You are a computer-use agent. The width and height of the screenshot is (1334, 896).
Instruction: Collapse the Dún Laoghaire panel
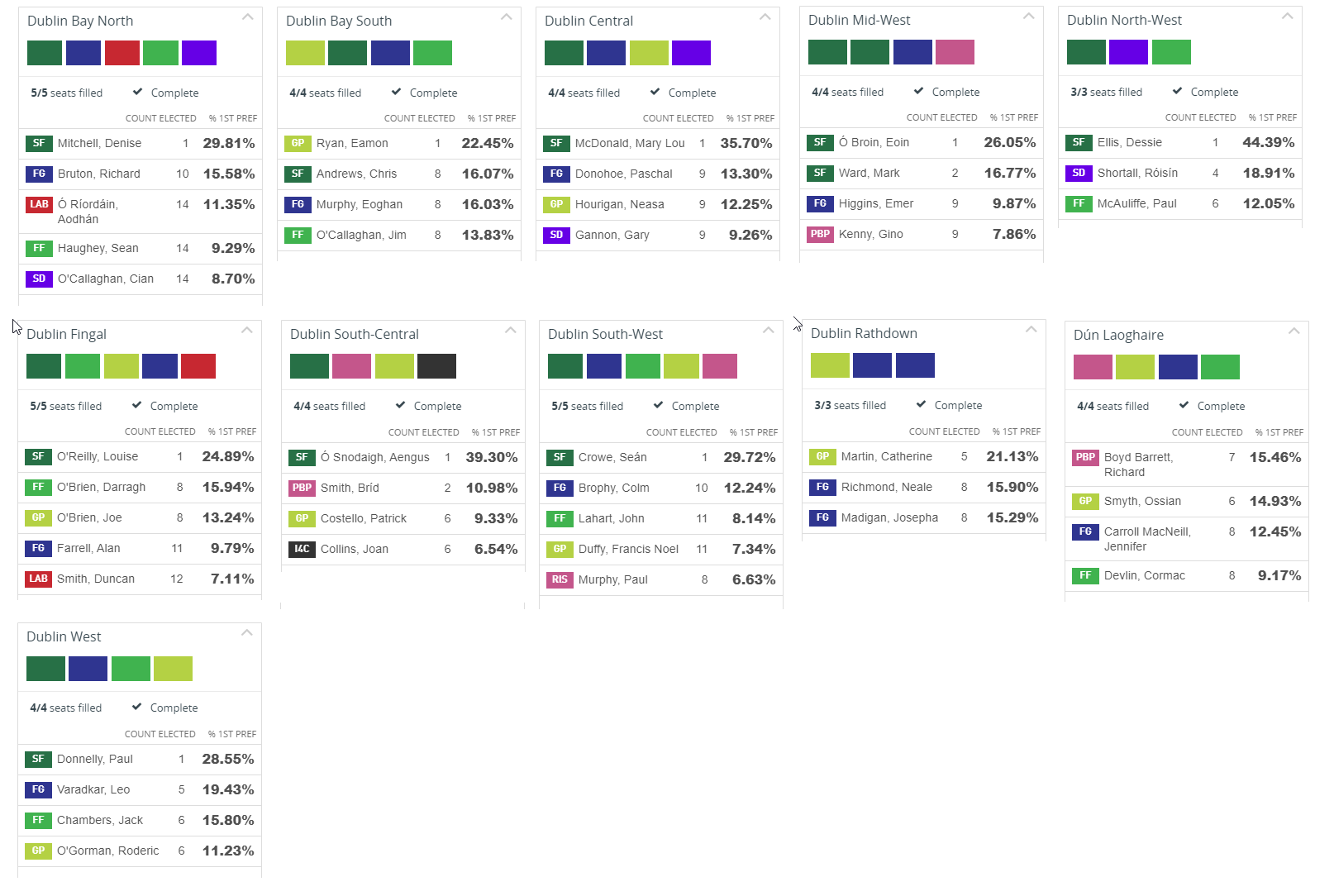(1294, 331)
